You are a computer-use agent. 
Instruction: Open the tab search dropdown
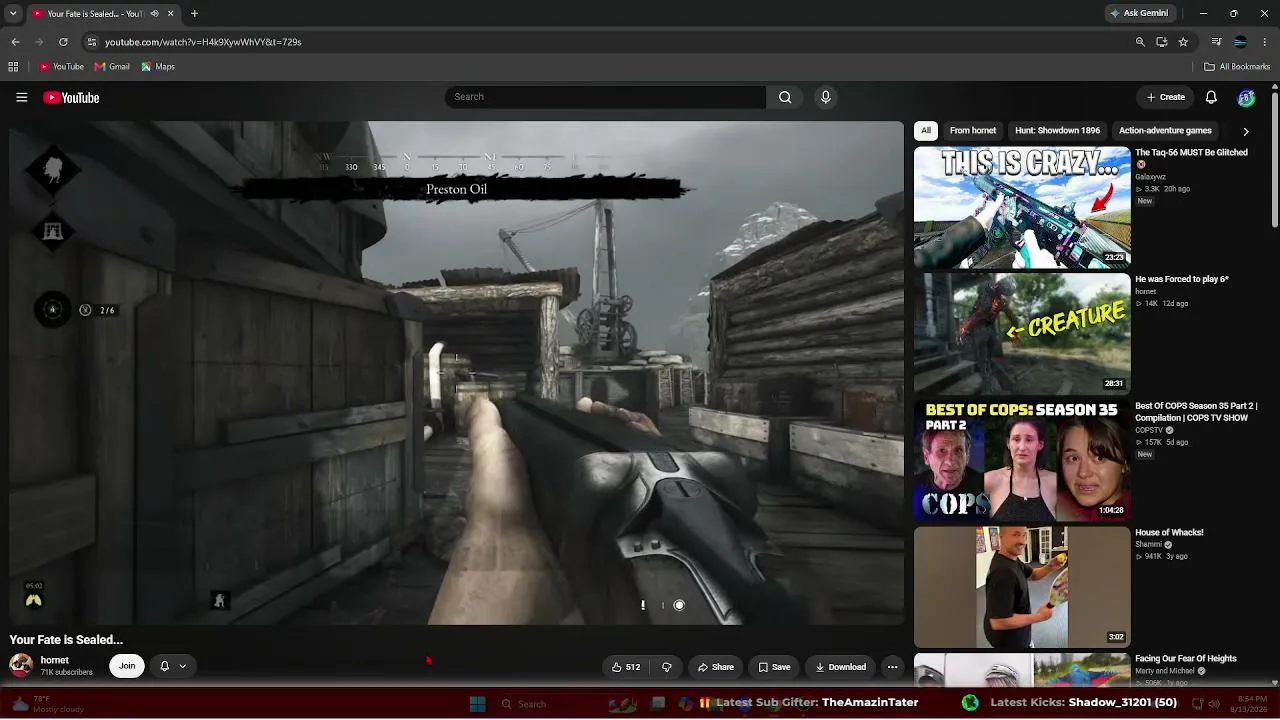click(x=13, y=14)
